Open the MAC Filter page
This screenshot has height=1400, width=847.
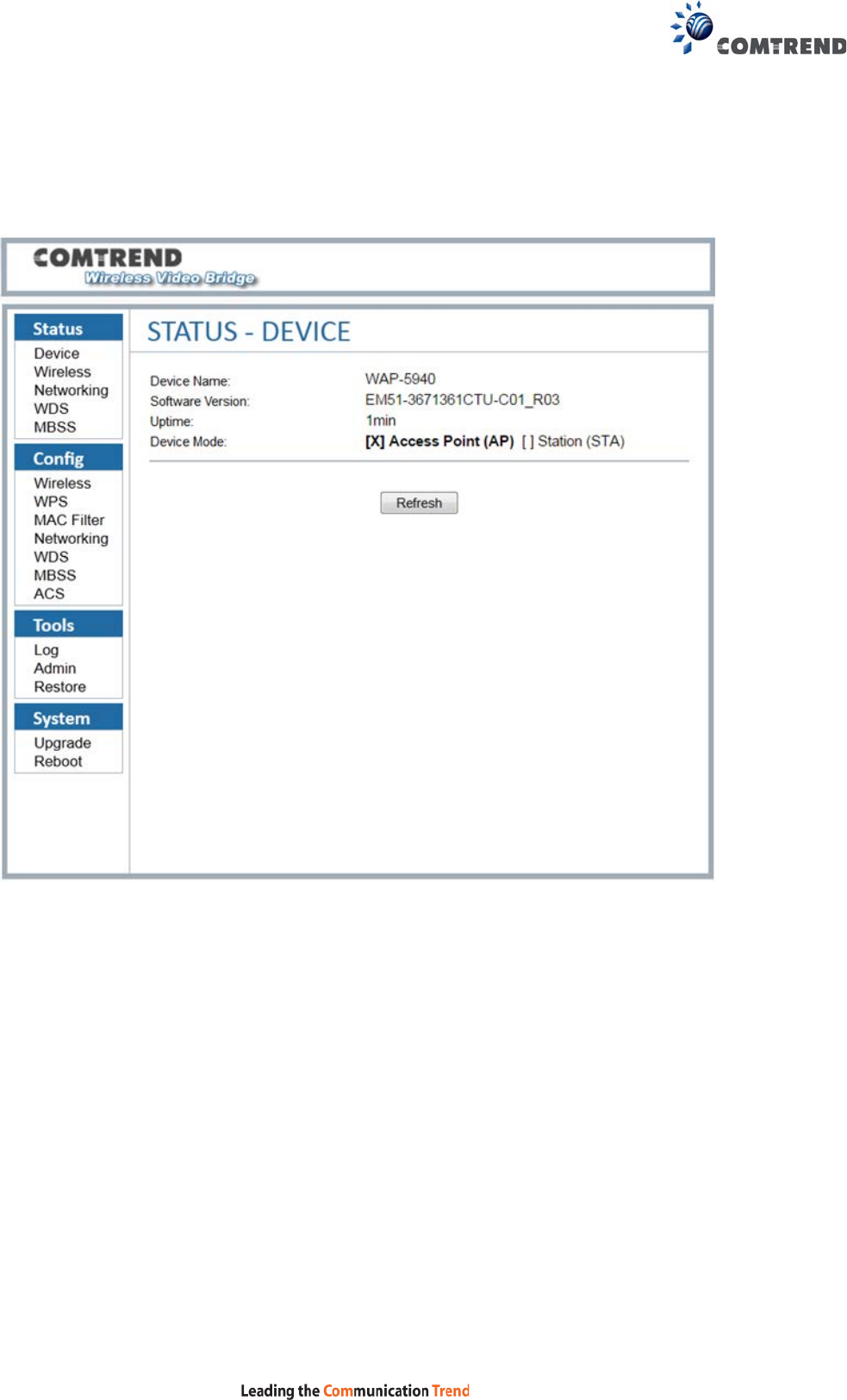pyautogui.click(x=69, y=520)
